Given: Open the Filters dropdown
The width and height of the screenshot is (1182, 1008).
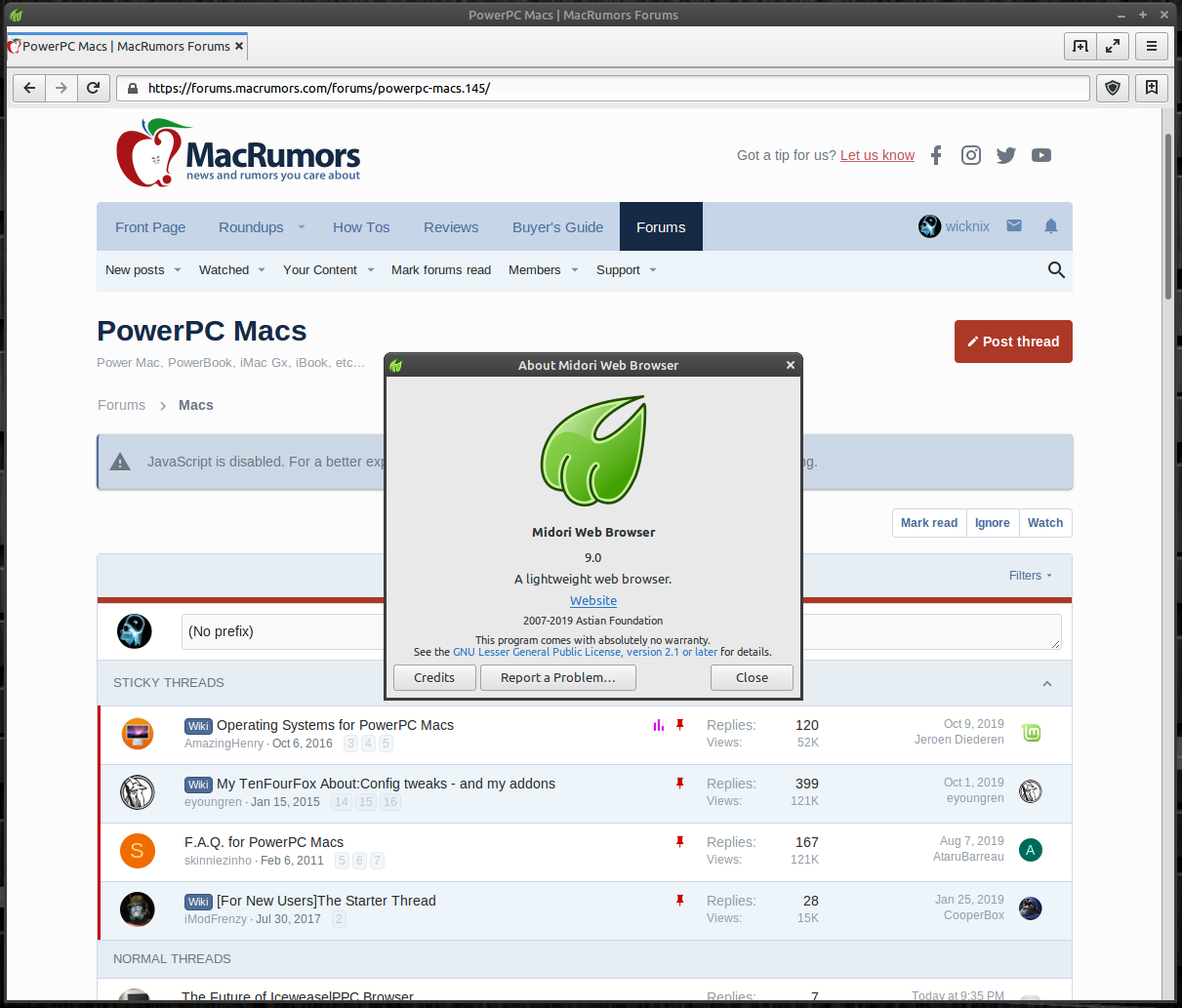Looking at the screenshot, I should coord(1031,576).
